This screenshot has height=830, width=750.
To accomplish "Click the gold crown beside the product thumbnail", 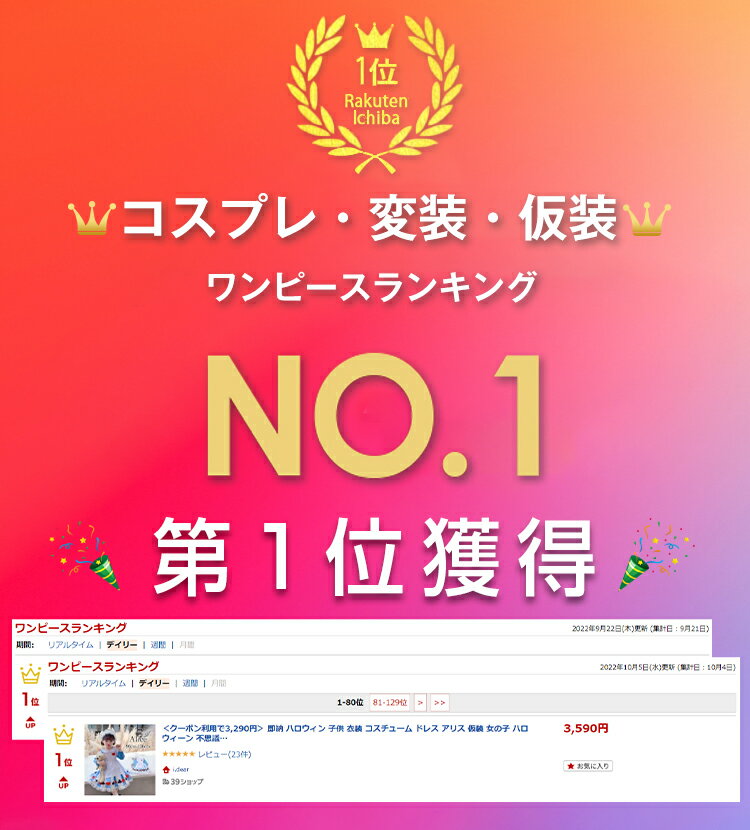I will point(64,735).
